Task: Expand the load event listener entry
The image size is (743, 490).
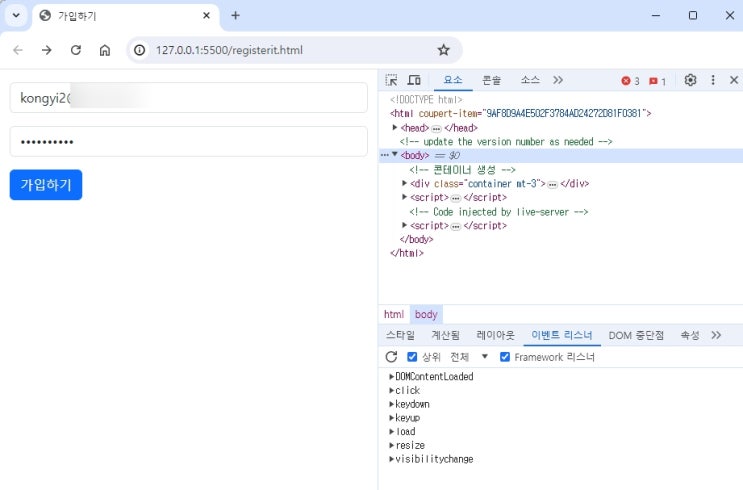Action: coord(391,431)
